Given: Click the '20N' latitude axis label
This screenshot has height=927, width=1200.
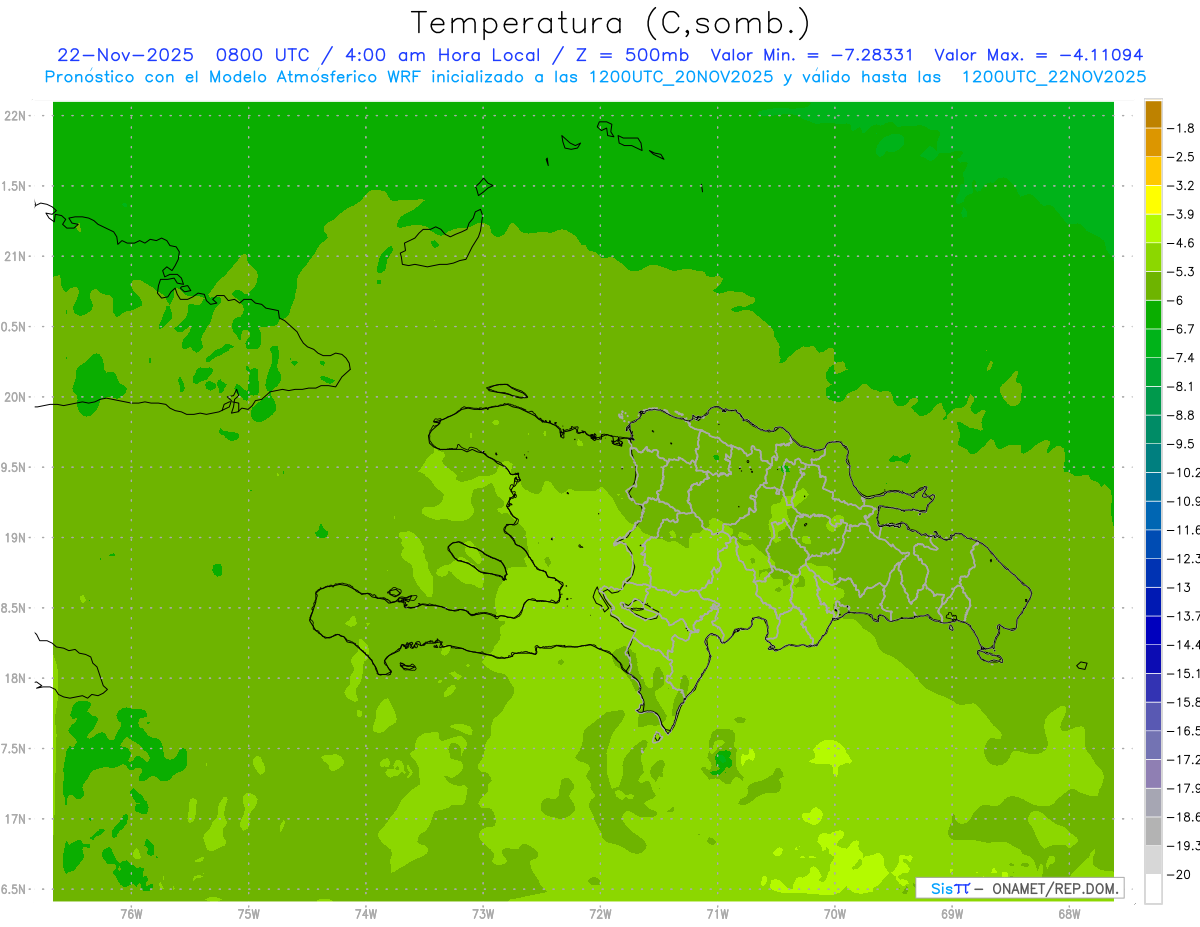Looking at the screenshot, I should click(16, 397).
